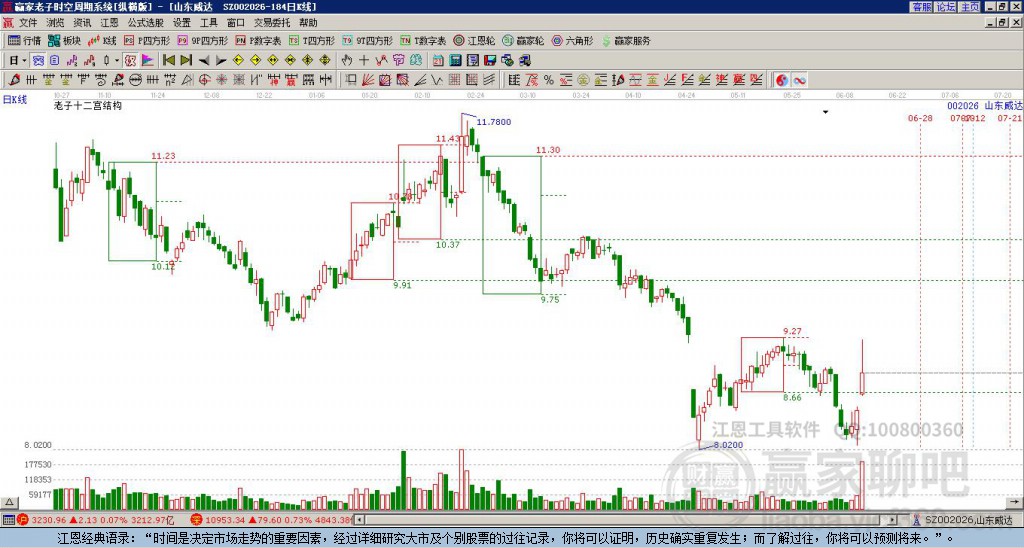Click the triangle button at volume panel left
Screen dimensions: 1024x548
9,503
